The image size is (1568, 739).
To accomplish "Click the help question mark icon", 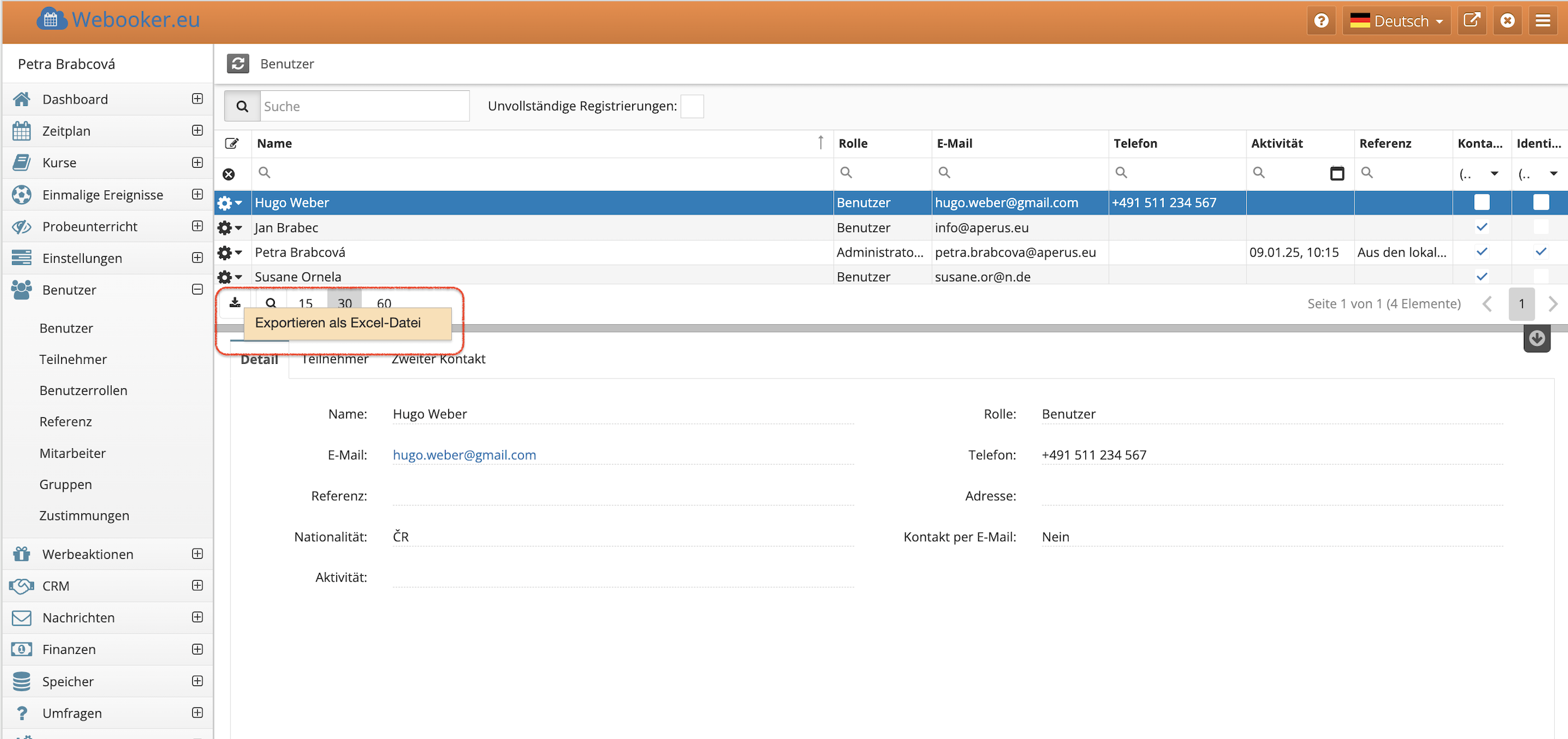I will [x=1321, y=21].
